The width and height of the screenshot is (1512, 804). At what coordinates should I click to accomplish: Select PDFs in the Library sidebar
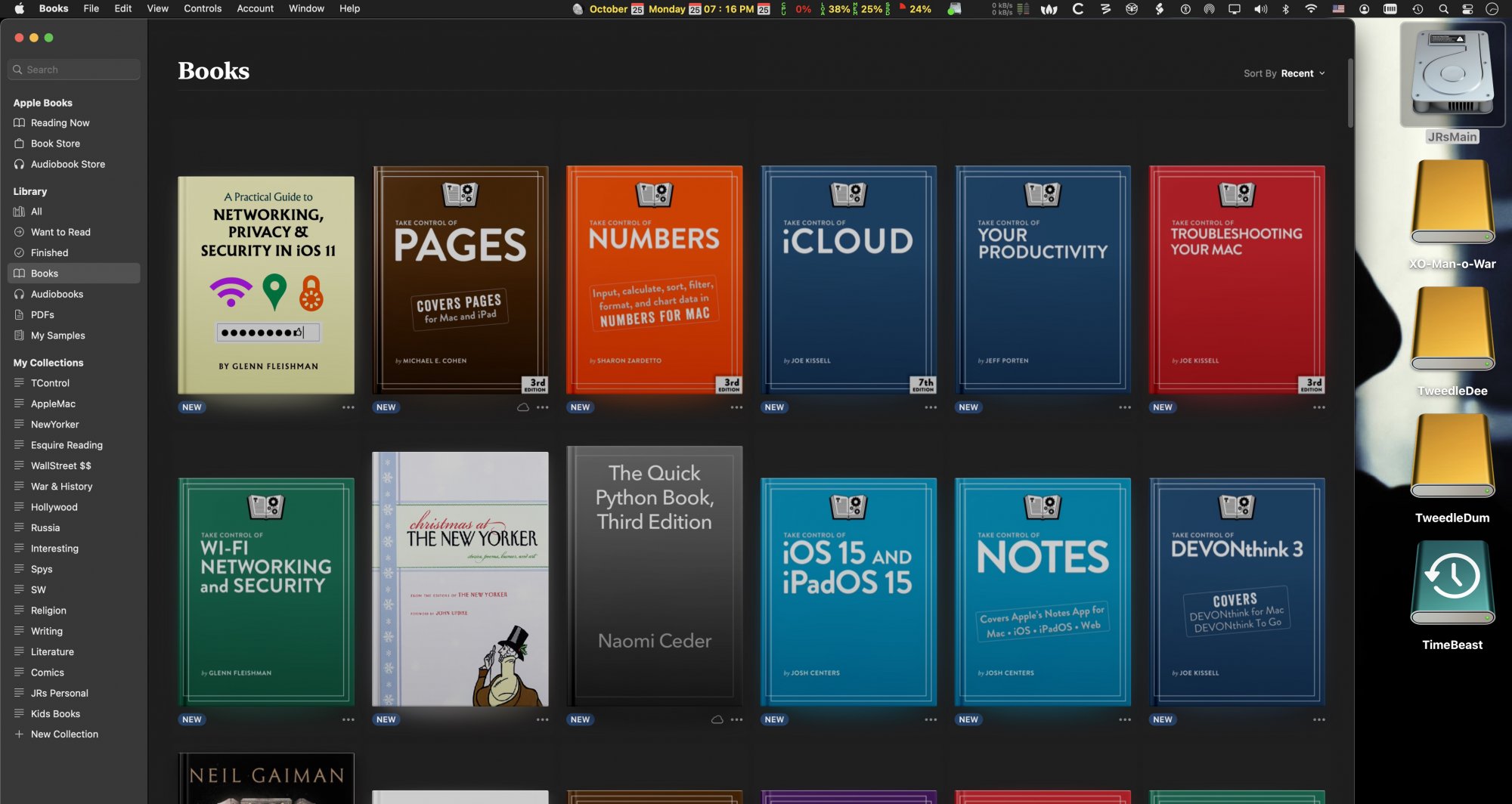[42, 314]
